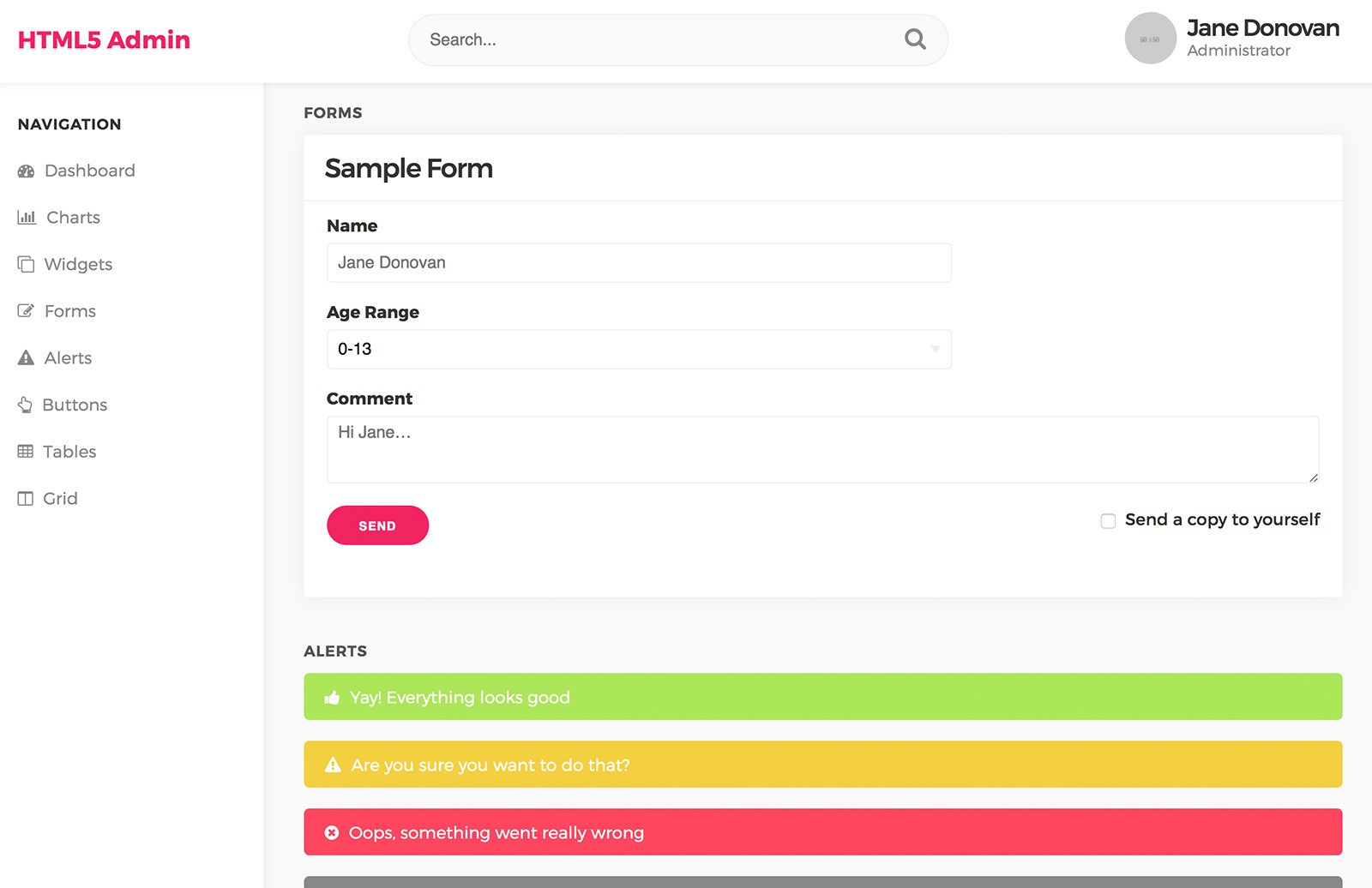Open Forms via its pencil icon
1372x888 pixels.
pos(26,310)
